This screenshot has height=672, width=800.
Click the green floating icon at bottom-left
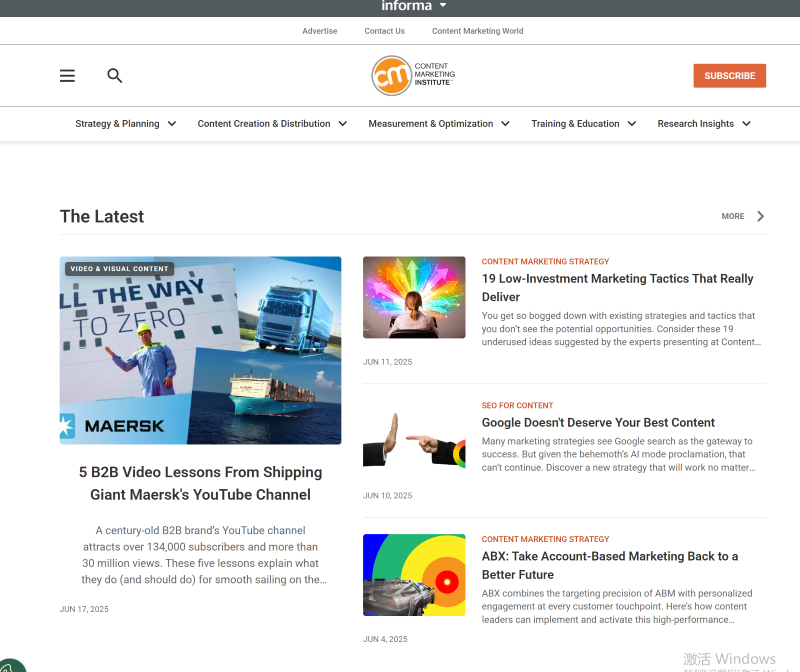click(11, 665)
